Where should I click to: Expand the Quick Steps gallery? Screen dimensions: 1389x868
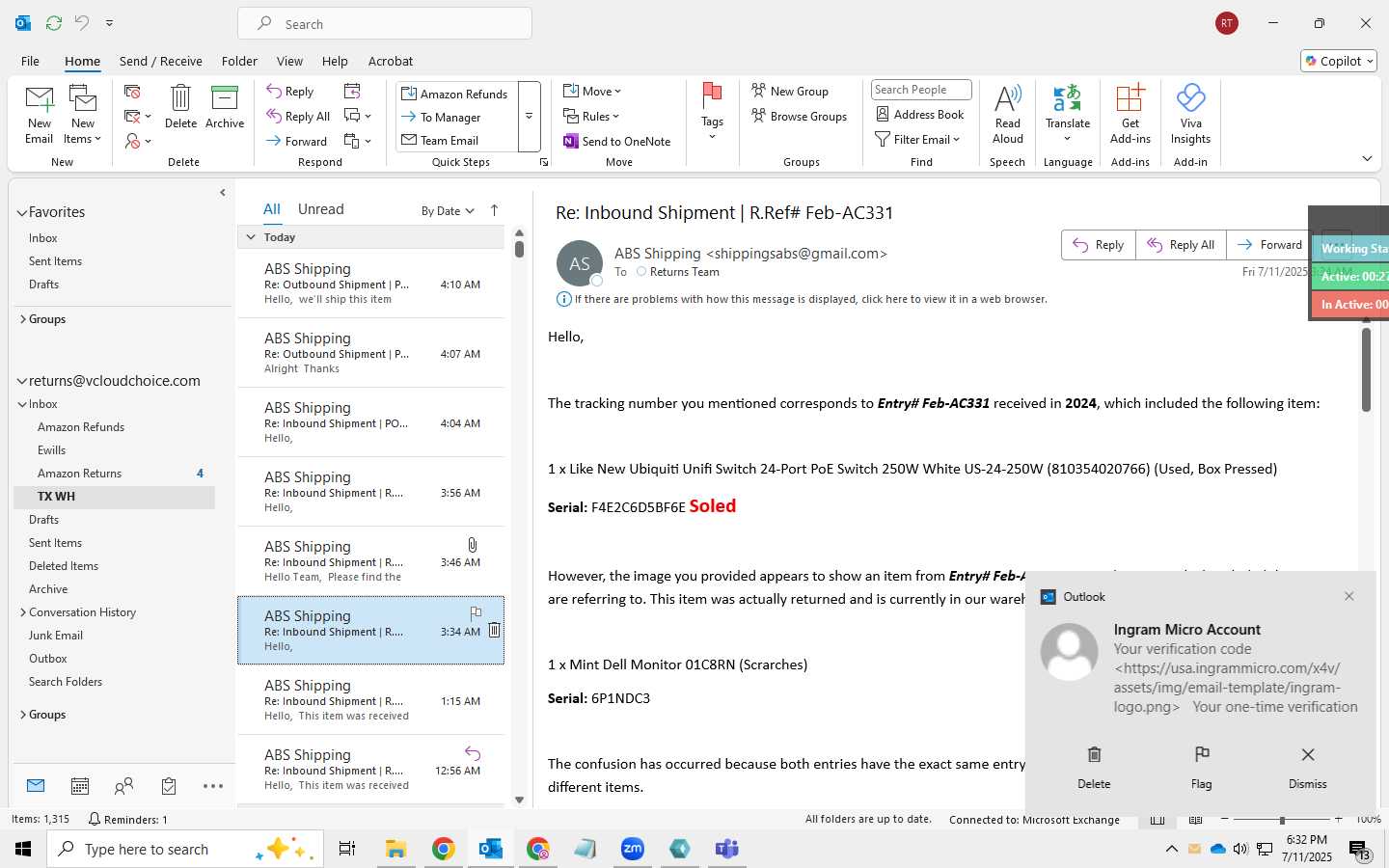tap(529, 117)
